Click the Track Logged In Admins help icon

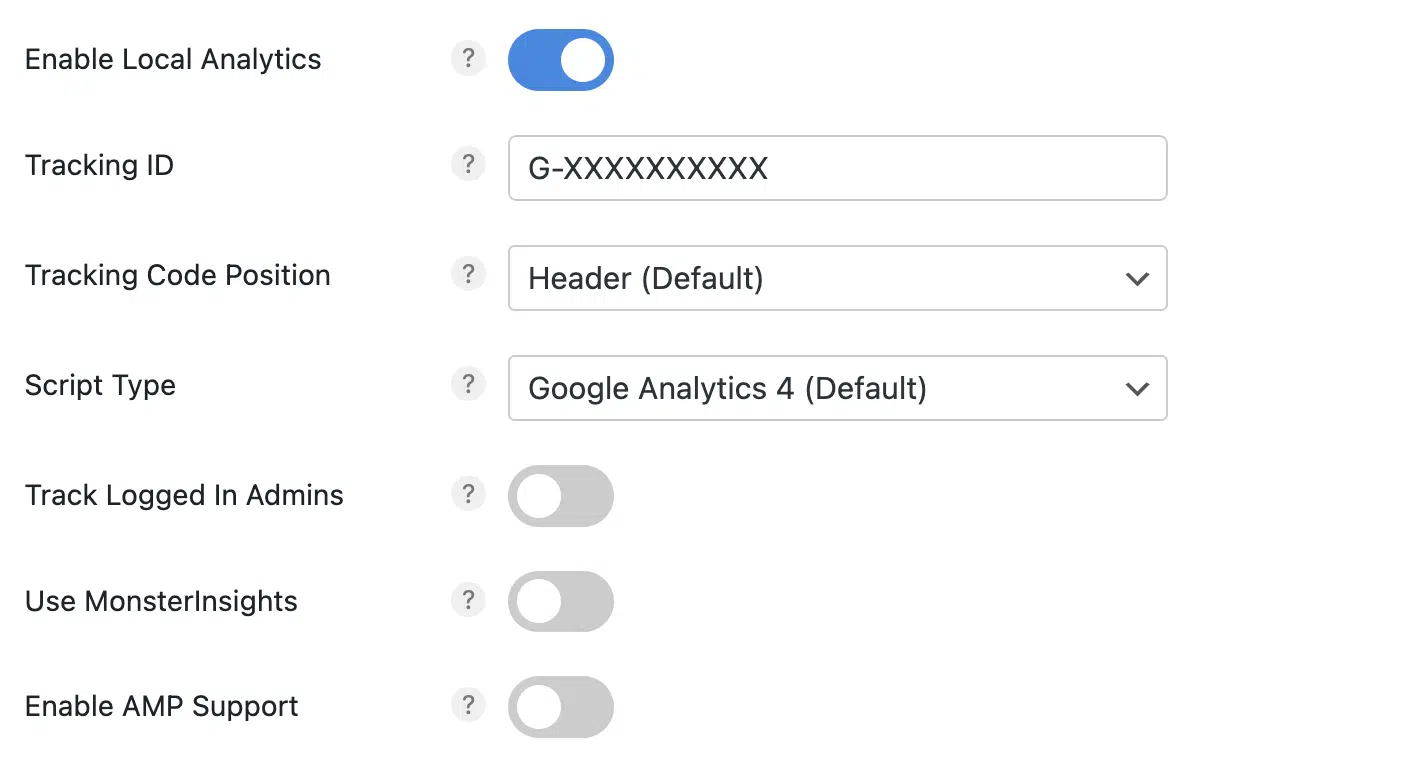pyautogui.click(x=468, y=494)
